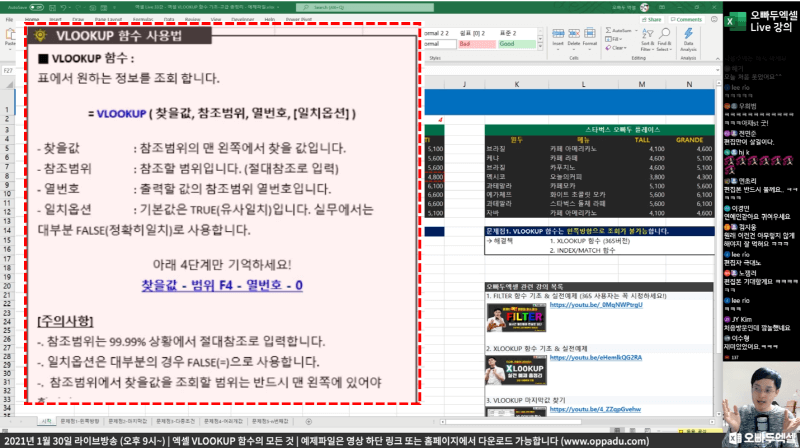
Task: Select column K header
Action: point(516,84)
